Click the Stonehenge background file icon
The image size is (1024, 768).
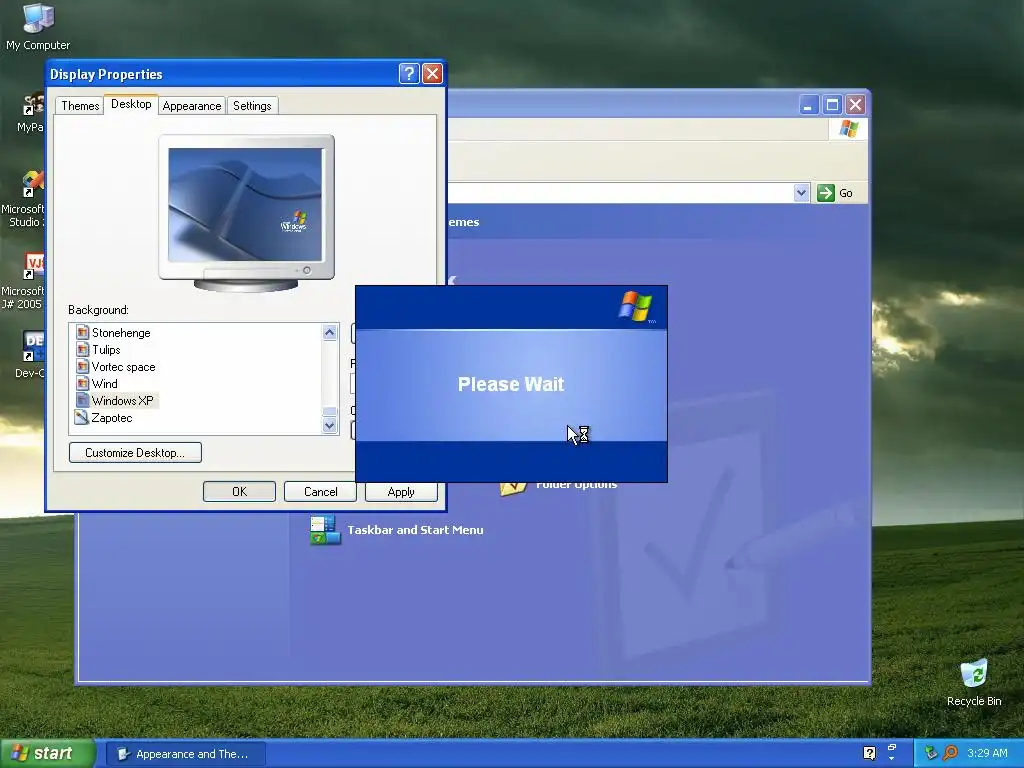82,332
